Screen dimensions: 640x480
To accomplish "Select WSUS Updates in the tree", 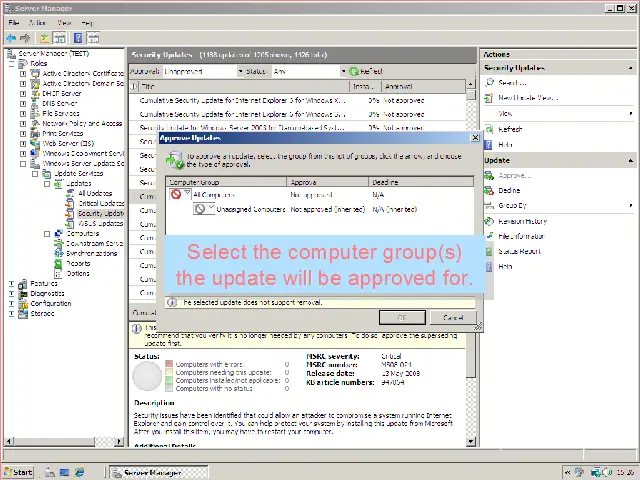I will (x=100, y=223).
